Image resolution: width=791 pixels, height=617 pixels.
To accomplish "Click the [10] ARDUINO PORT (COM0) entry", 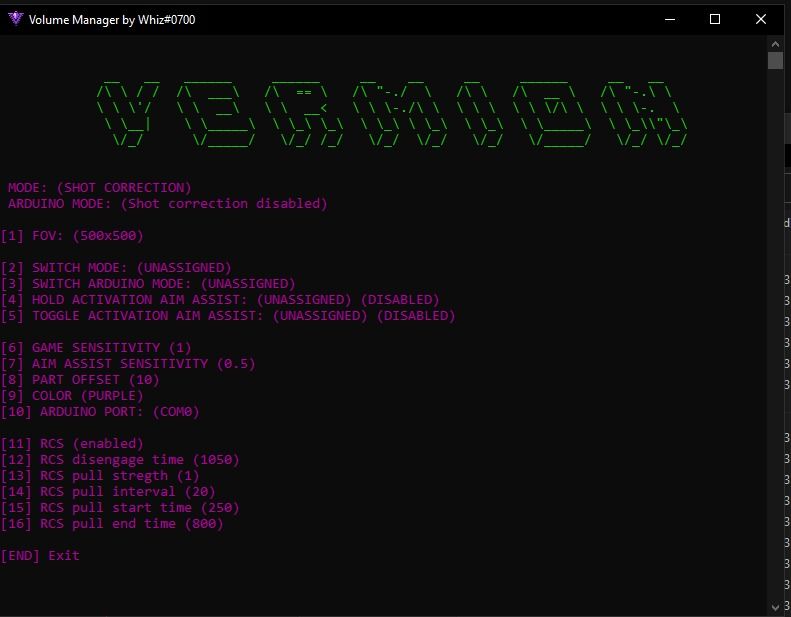I will (x=104, y=412).
